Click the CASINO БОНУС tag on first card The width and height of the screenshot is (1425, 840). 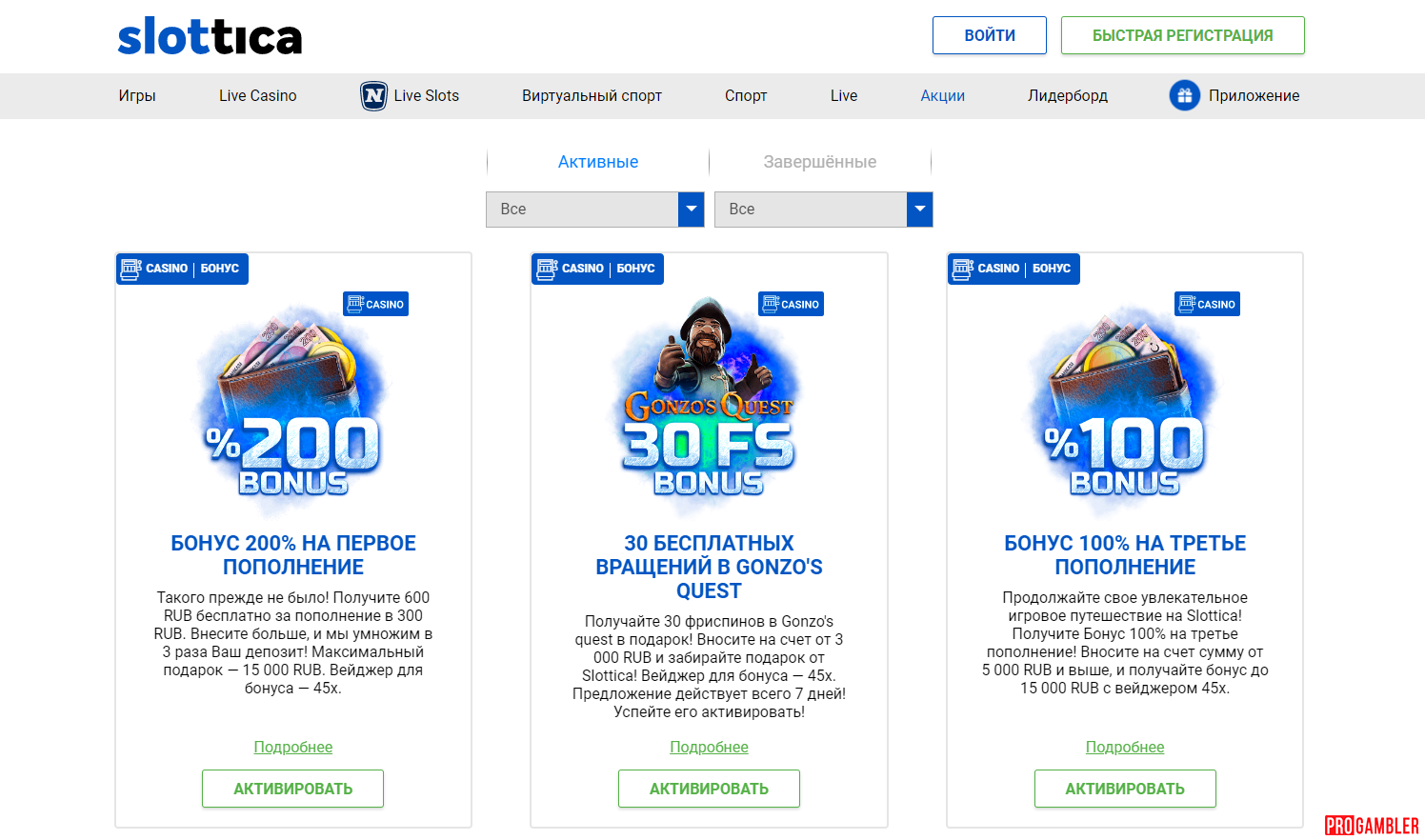(182, 270)
